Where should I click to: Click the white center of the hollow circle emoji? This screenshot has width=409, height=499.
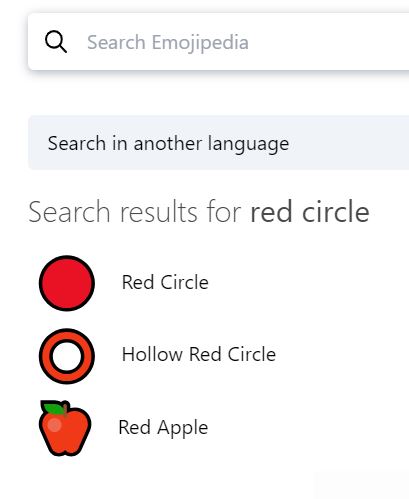point(67,356)
